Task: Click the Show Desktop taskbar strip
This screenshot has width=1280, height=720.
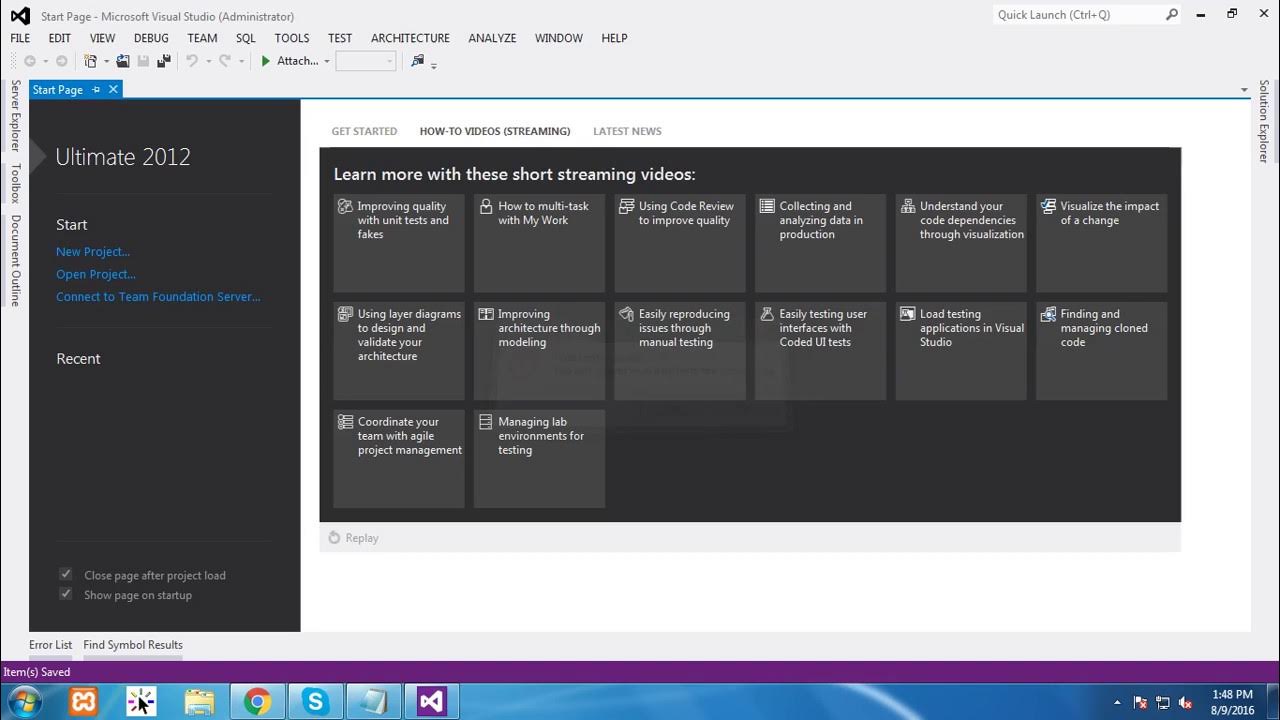Action: 1272,702
